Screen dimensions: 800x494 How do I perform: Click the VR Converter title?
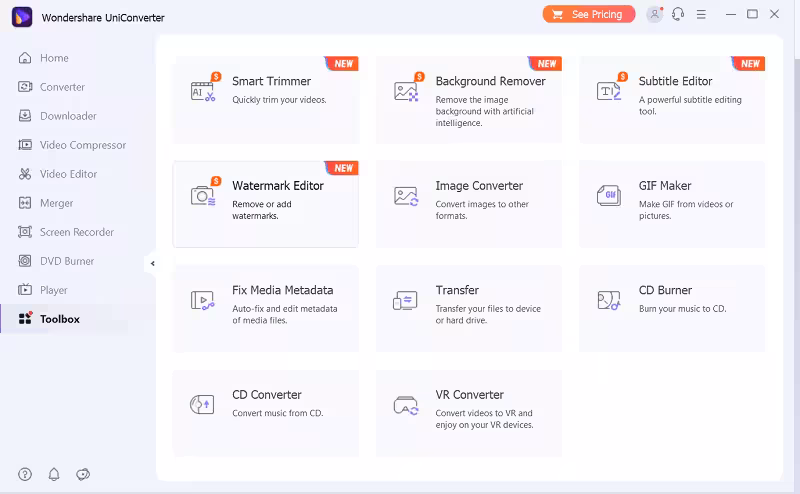click(x=469, y=394)
